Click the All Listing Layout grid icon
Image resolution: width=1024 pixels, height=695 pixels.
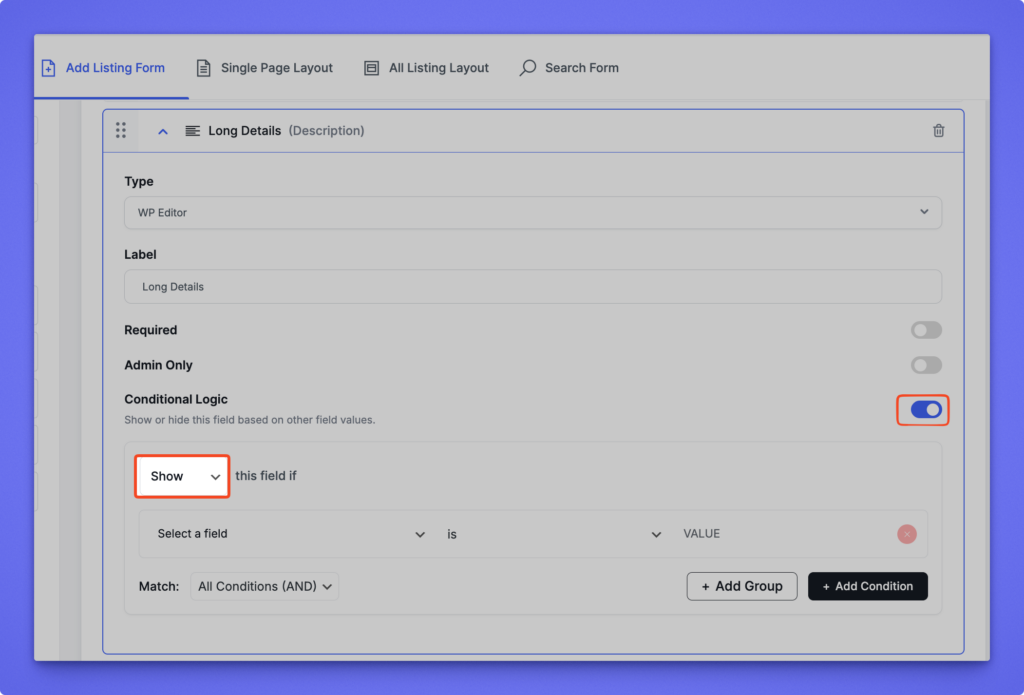pos(372,68)
